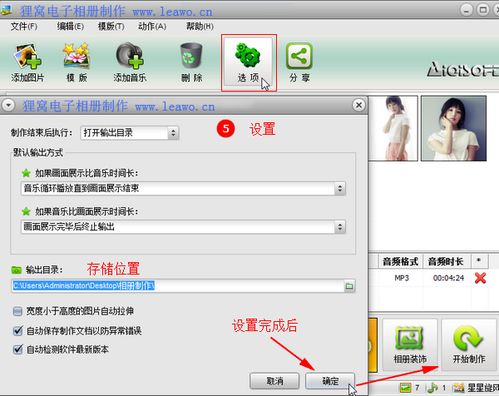Open the 制作结束后执行 dropdown
Viewport: 499px width, 396px height.
(130, 133)
